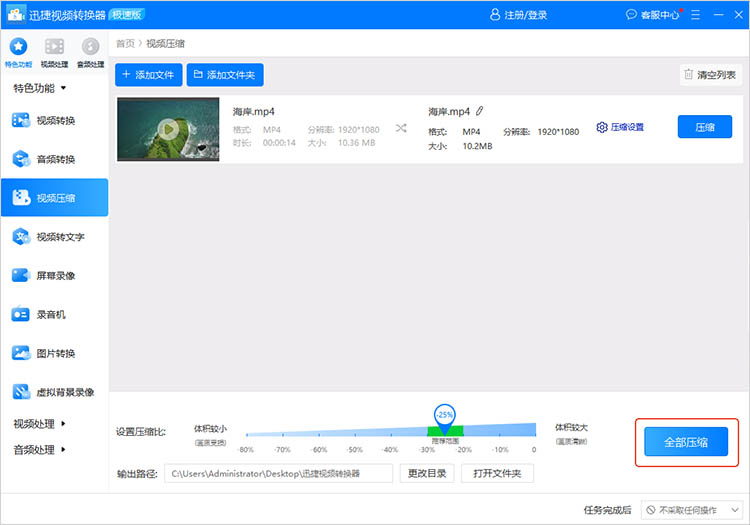Click the -25% compression ratio slider handle
750x525 pixels.
[444, 417]
